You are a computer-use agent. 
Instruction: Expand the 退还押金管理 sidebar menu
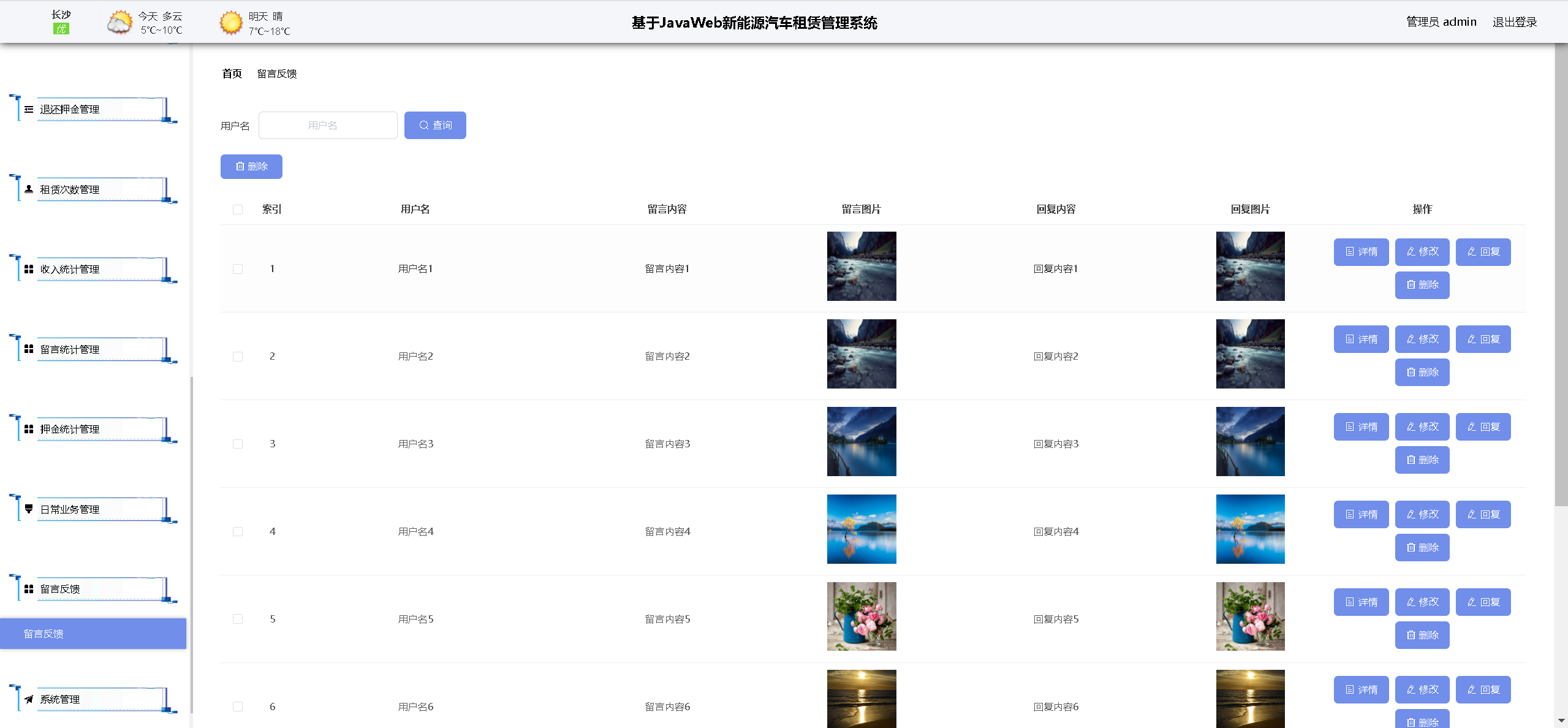[x=93, y=110]
